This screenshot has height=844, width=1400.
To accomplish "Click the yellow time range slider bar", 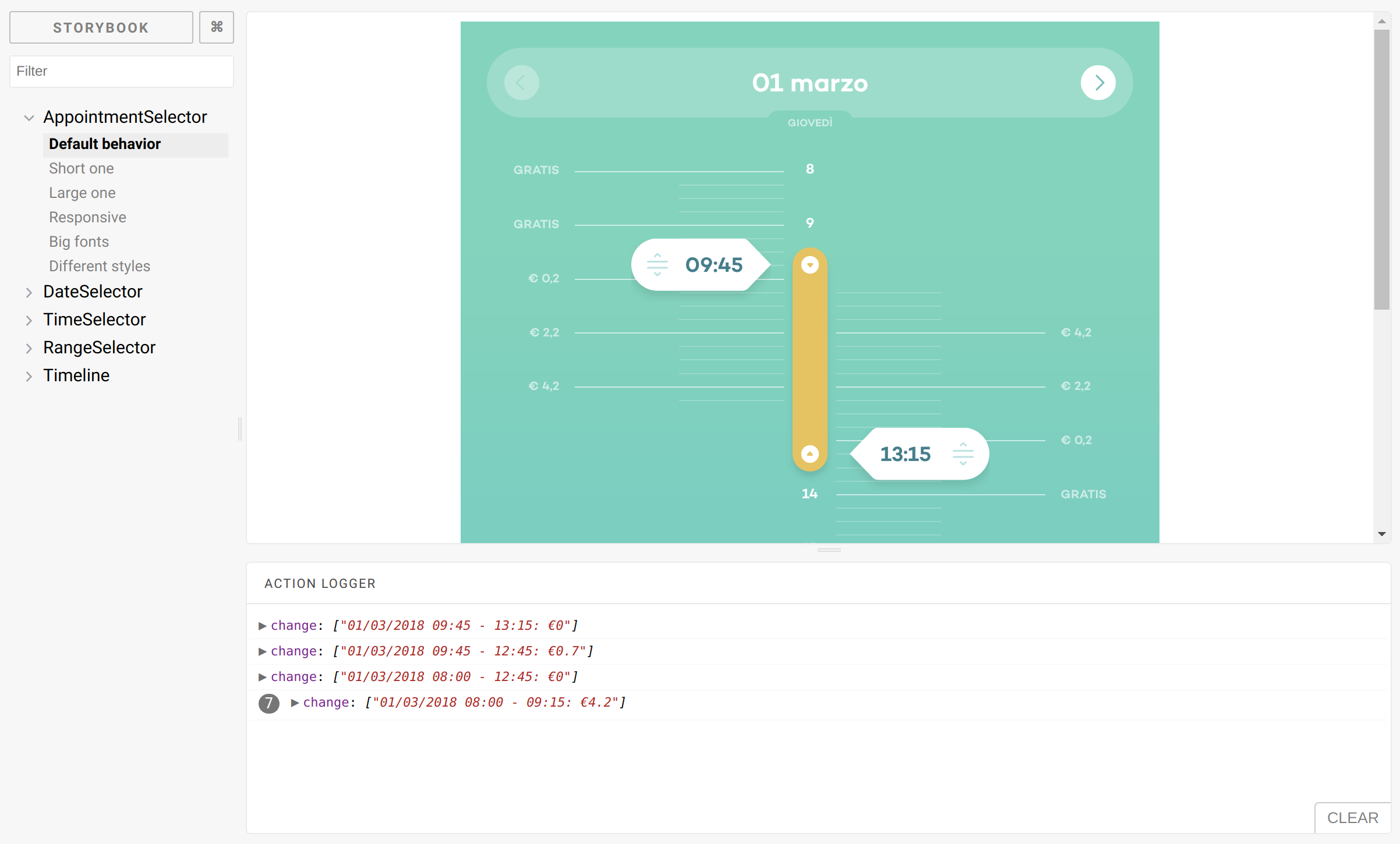I will pyautogui.click(x=809, y=358).
